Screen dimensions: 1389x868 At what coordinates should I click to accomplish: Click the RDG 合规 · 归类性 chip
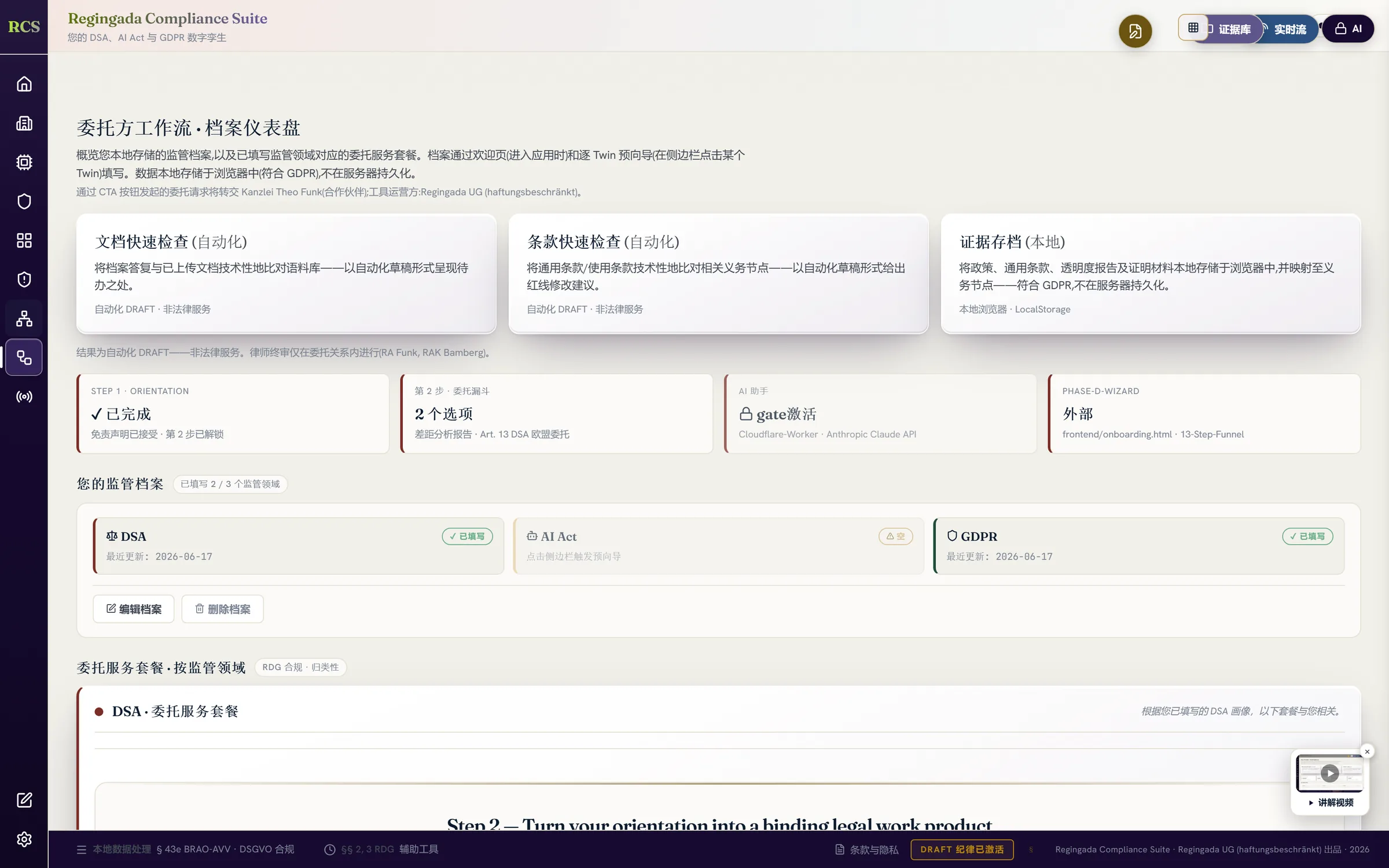300,667
